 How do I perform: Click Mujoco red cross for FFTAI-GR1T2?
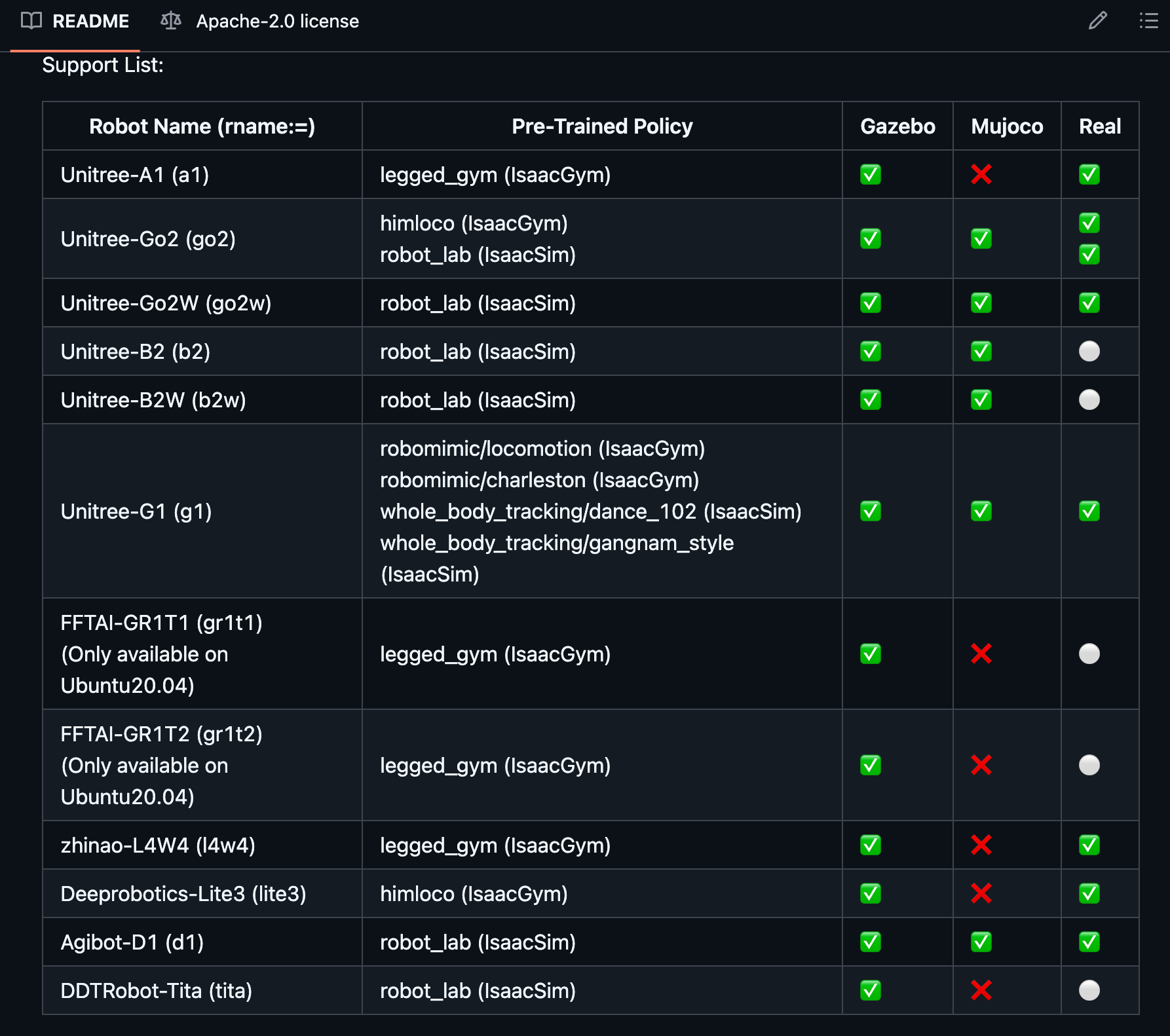pyautogui.click(x=981, y=766)
